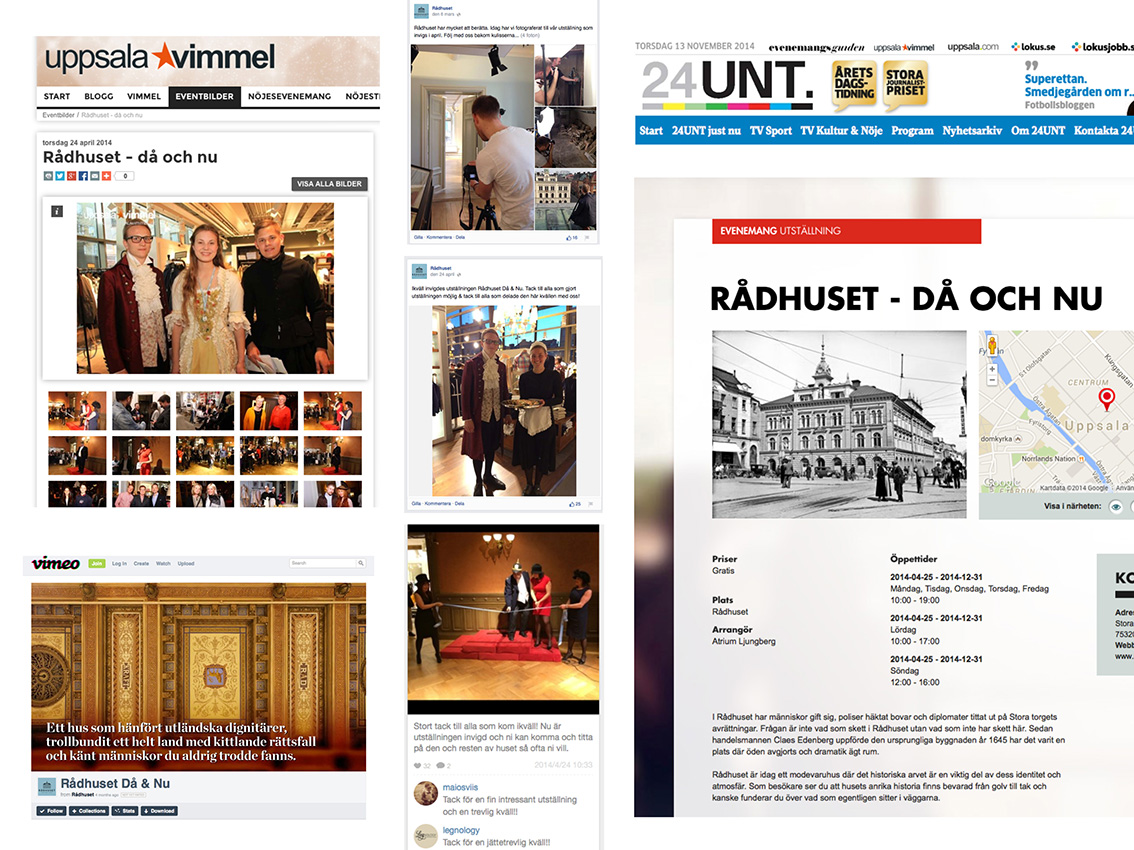Image resolution: width=1134 pixels, height=850 pixels.
Task: Open first thumbnail in event gallery grid
Action: pyautogui.click(x=77, y=411)
